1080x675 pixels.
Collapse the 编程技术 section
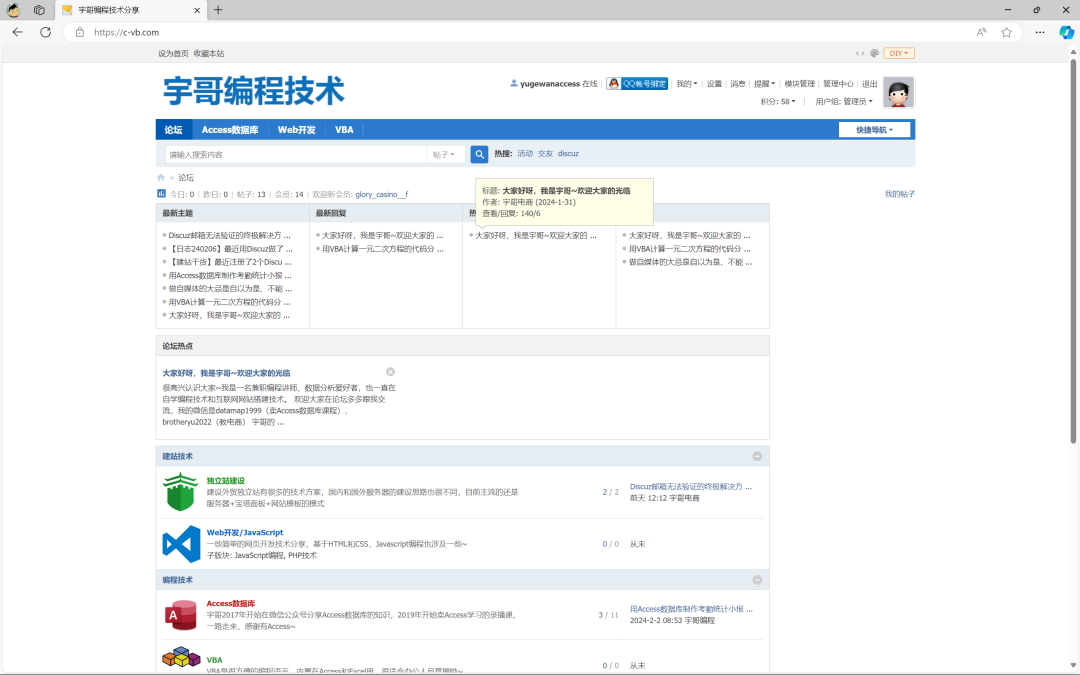(757, 580)
